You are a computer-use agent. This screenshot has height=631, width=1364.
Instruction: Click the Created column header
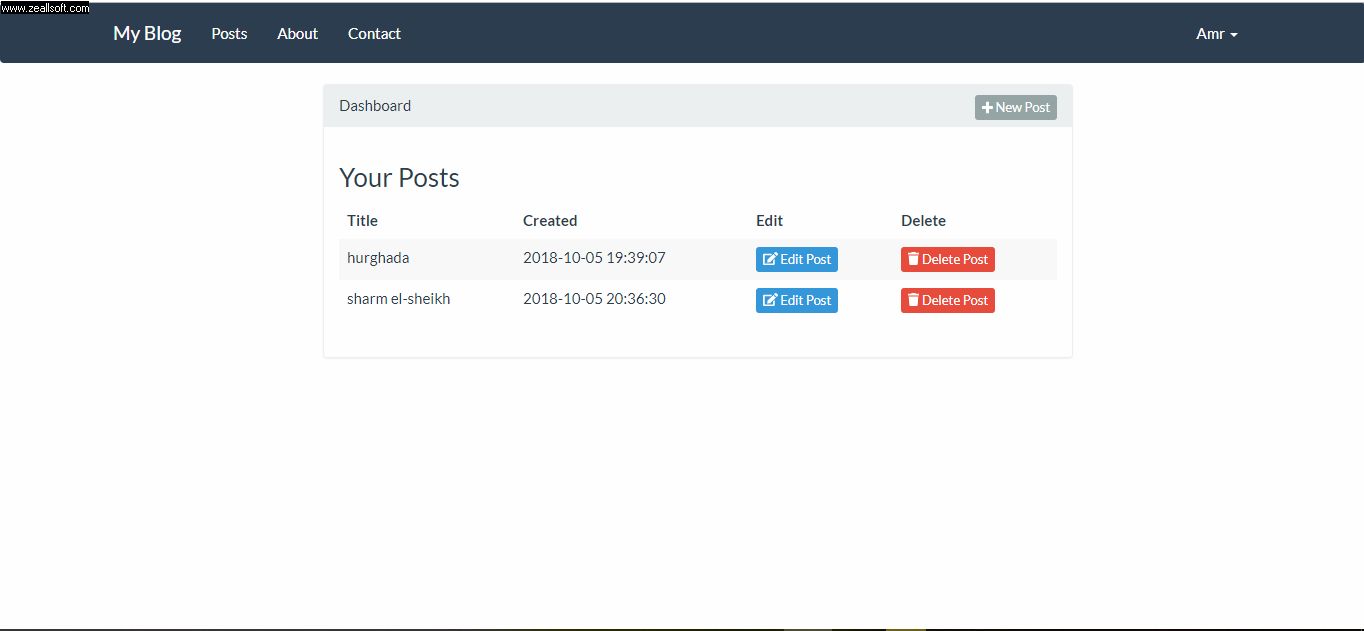550,221
